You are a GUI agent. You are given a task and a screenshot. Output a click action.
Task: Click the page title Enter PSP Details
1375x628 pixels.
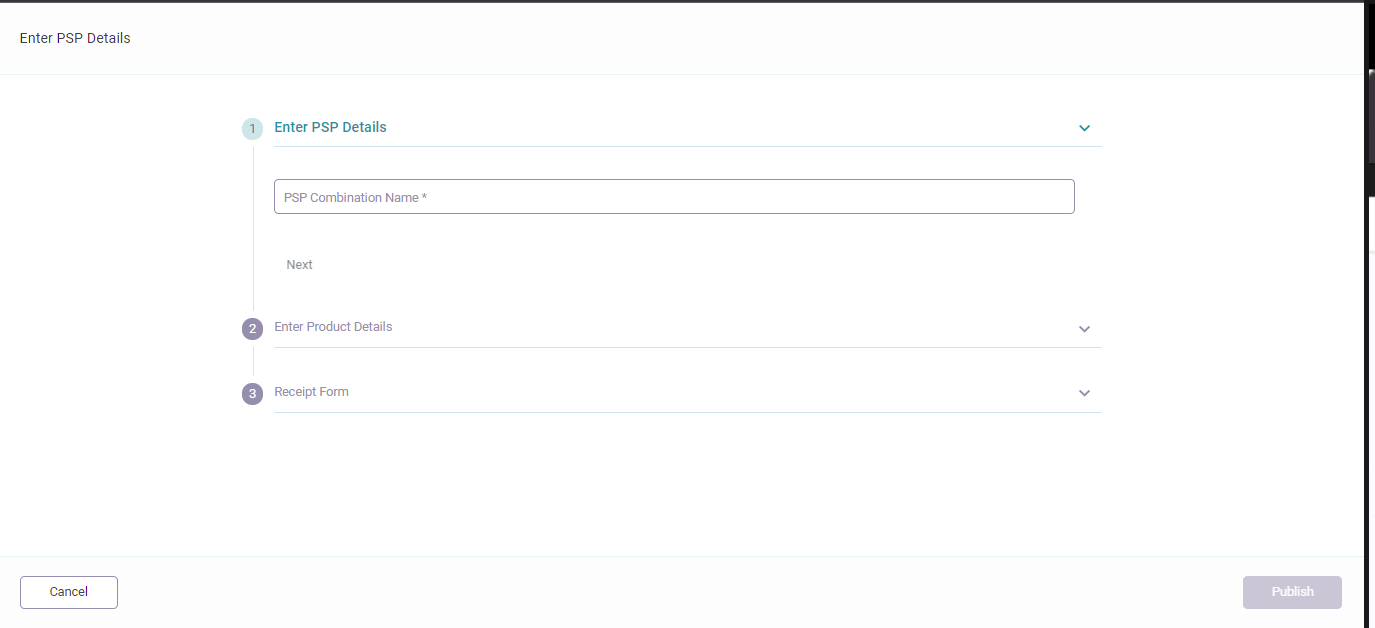point(75,37)
